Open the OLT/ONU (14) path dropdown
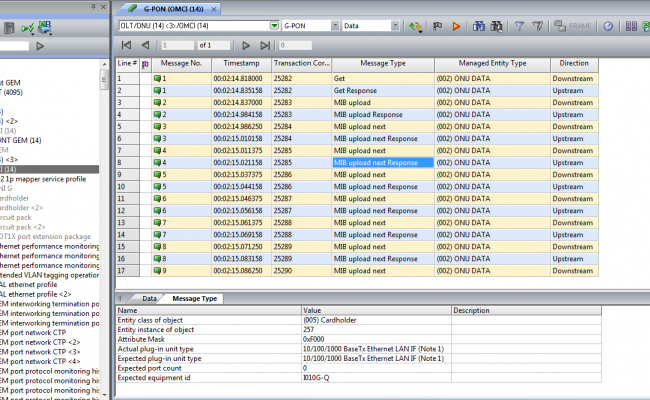The image size is (650, 400). pos(274,26)
